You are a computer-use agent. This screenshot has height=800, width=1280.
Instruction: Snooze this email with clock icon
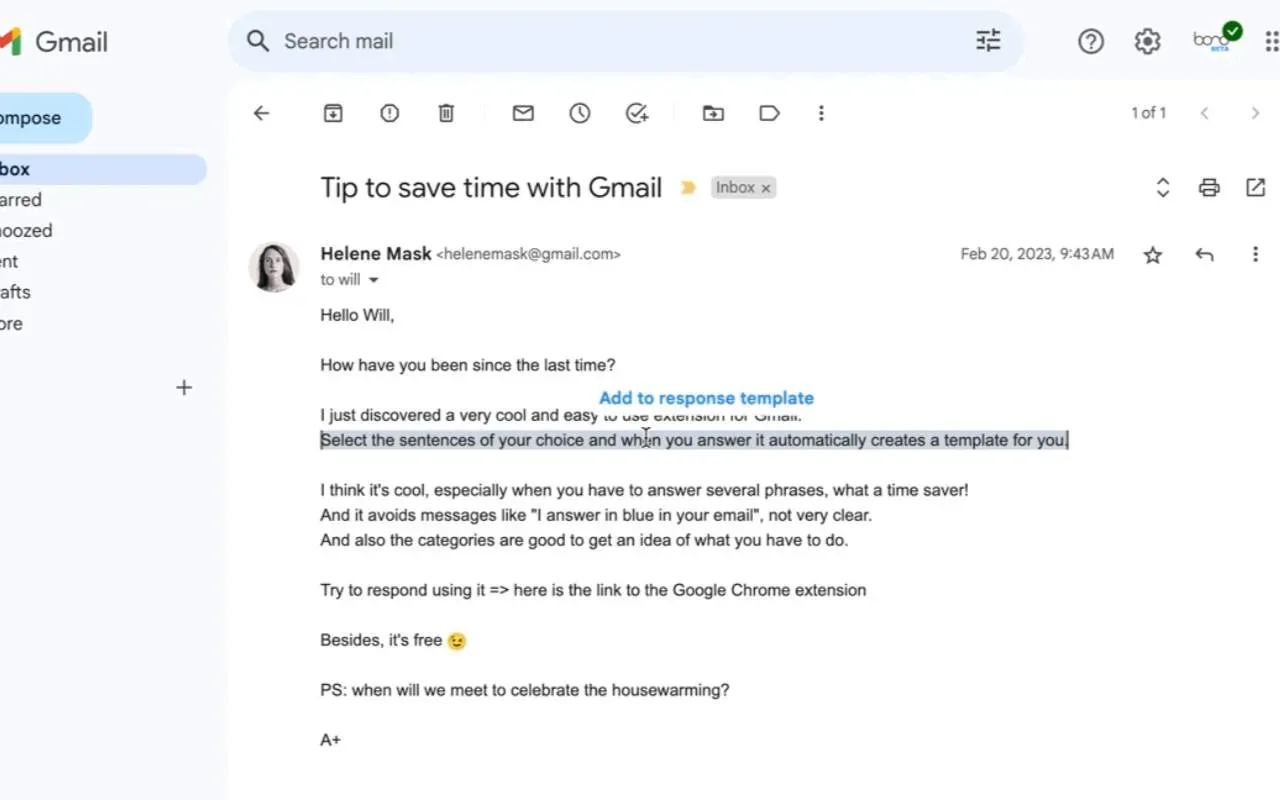click(x=580, y=114)
